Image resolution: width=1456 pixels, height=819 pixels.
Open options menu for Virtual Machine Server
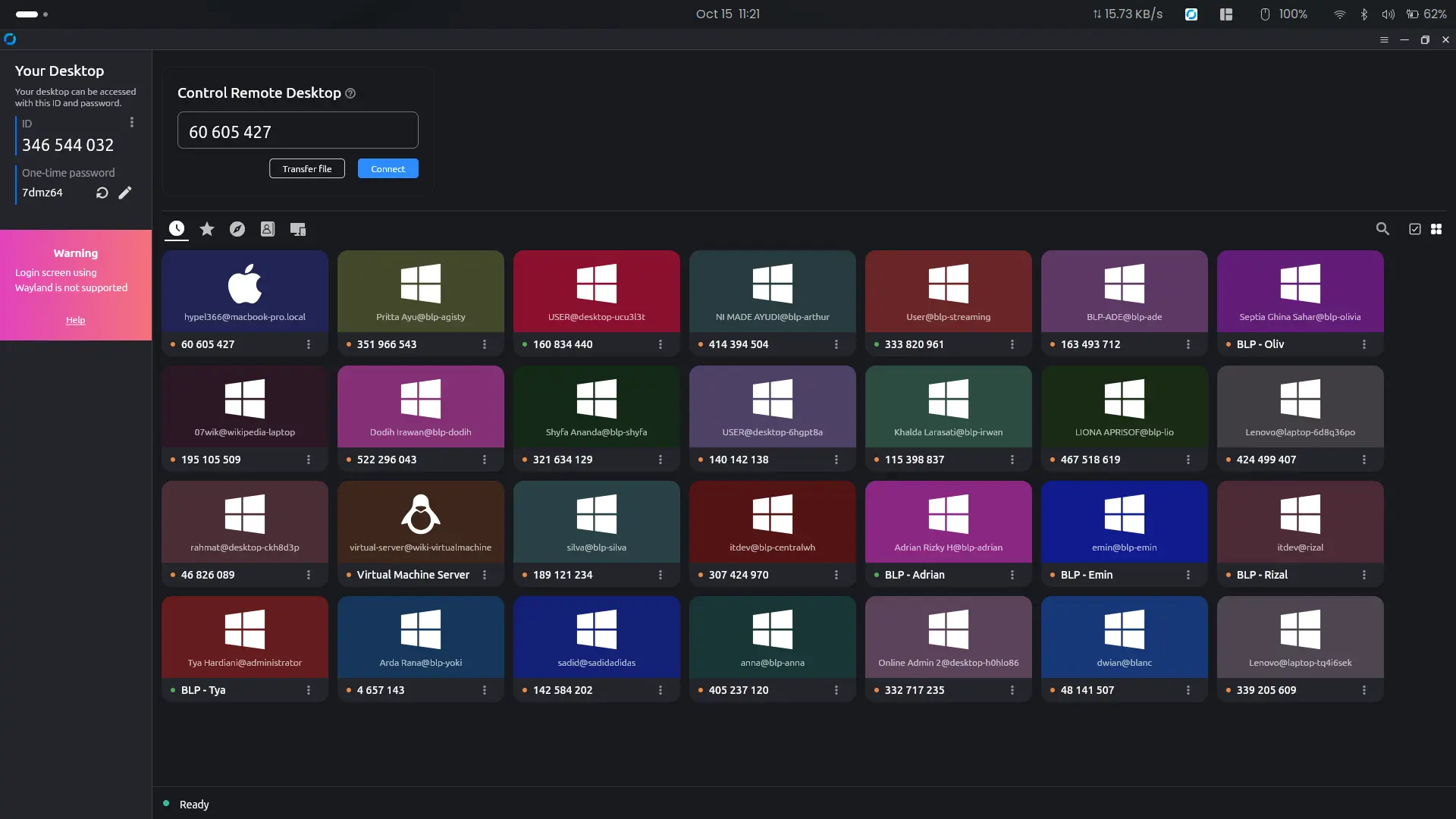(x=485, y=575)
